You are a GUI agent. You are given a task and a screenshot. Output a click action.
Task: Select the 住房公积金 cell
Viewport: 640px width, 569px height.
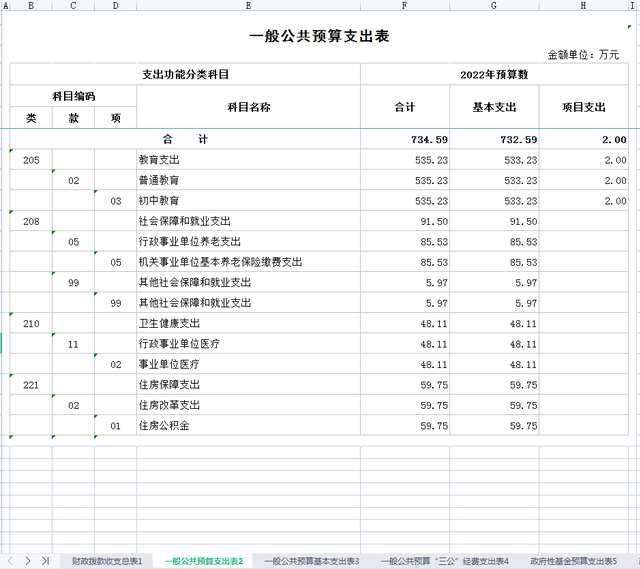[248, 426]
